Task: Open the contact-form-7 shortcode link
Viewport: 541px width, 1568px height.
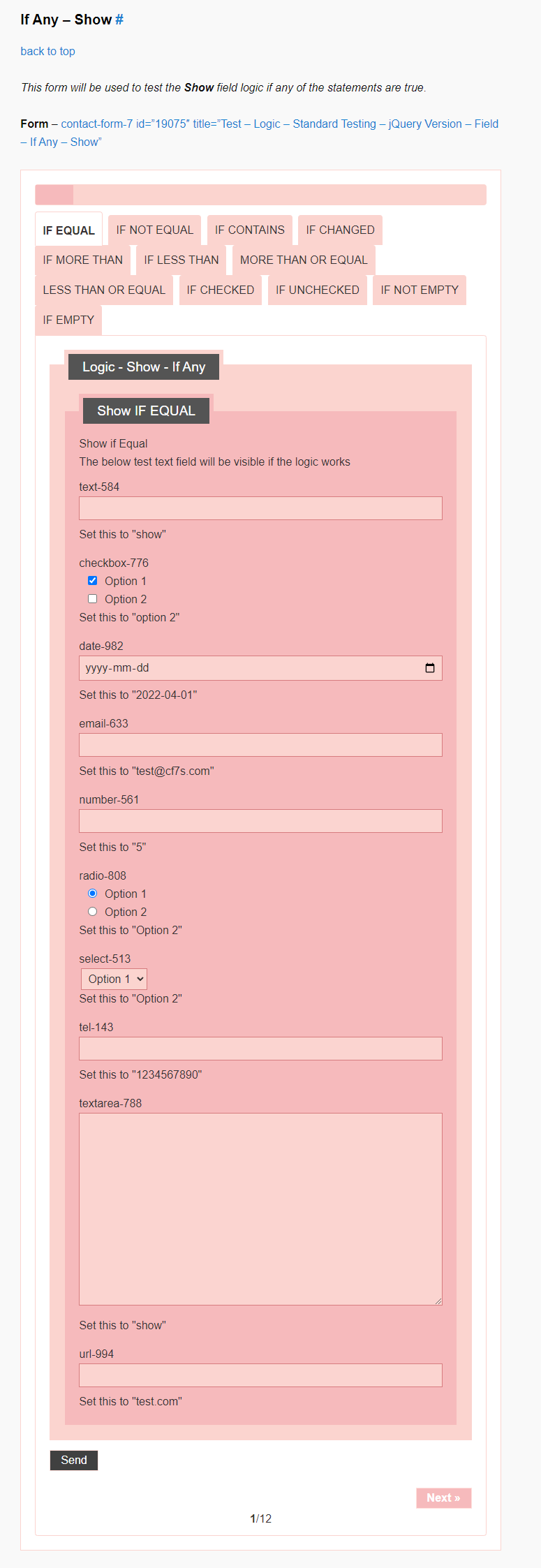Action: pyautogui.click(x=279, y=124)
